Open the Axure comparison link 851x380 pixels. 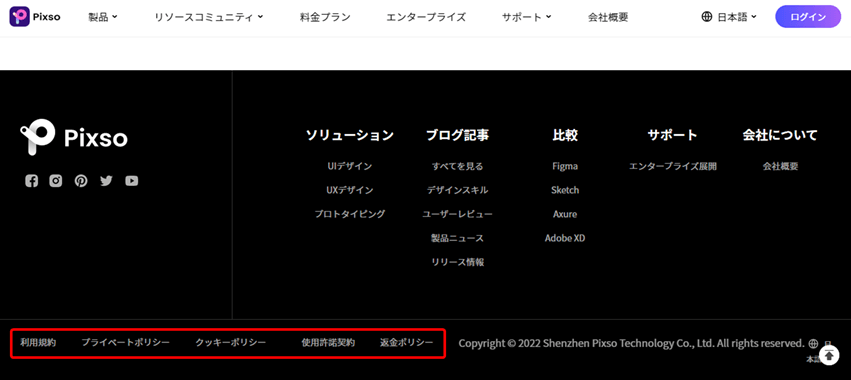tap(565, 214)
